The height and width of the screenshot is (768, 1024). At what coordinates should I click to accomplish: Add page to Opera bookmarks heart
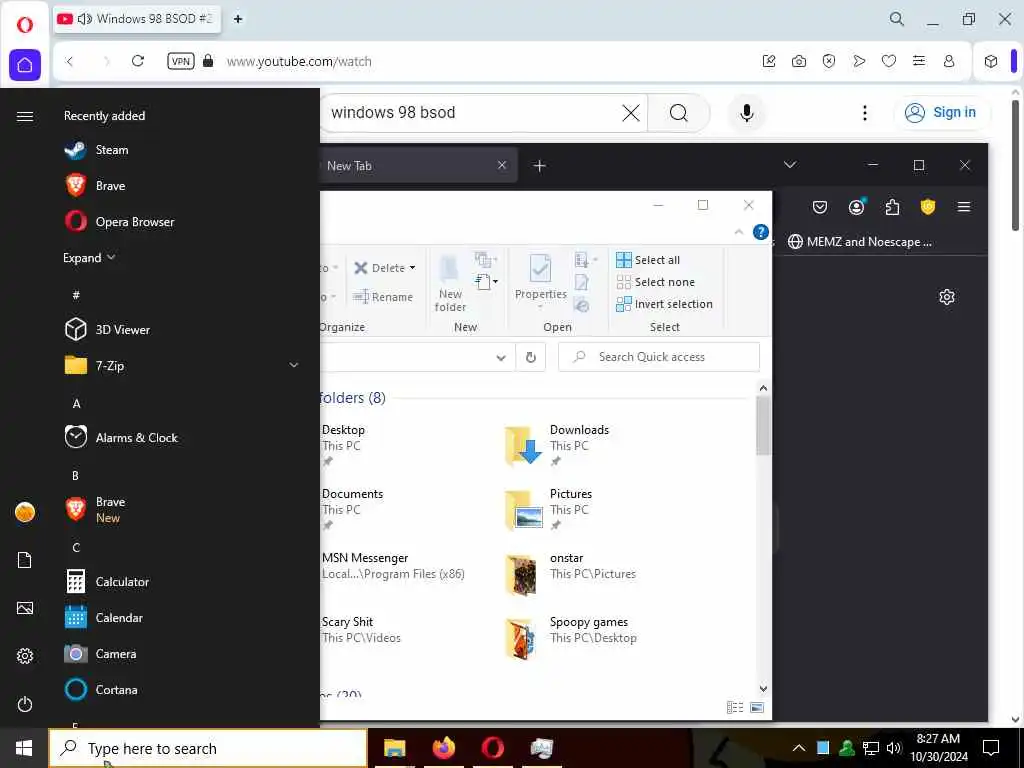tap(889, 61)
